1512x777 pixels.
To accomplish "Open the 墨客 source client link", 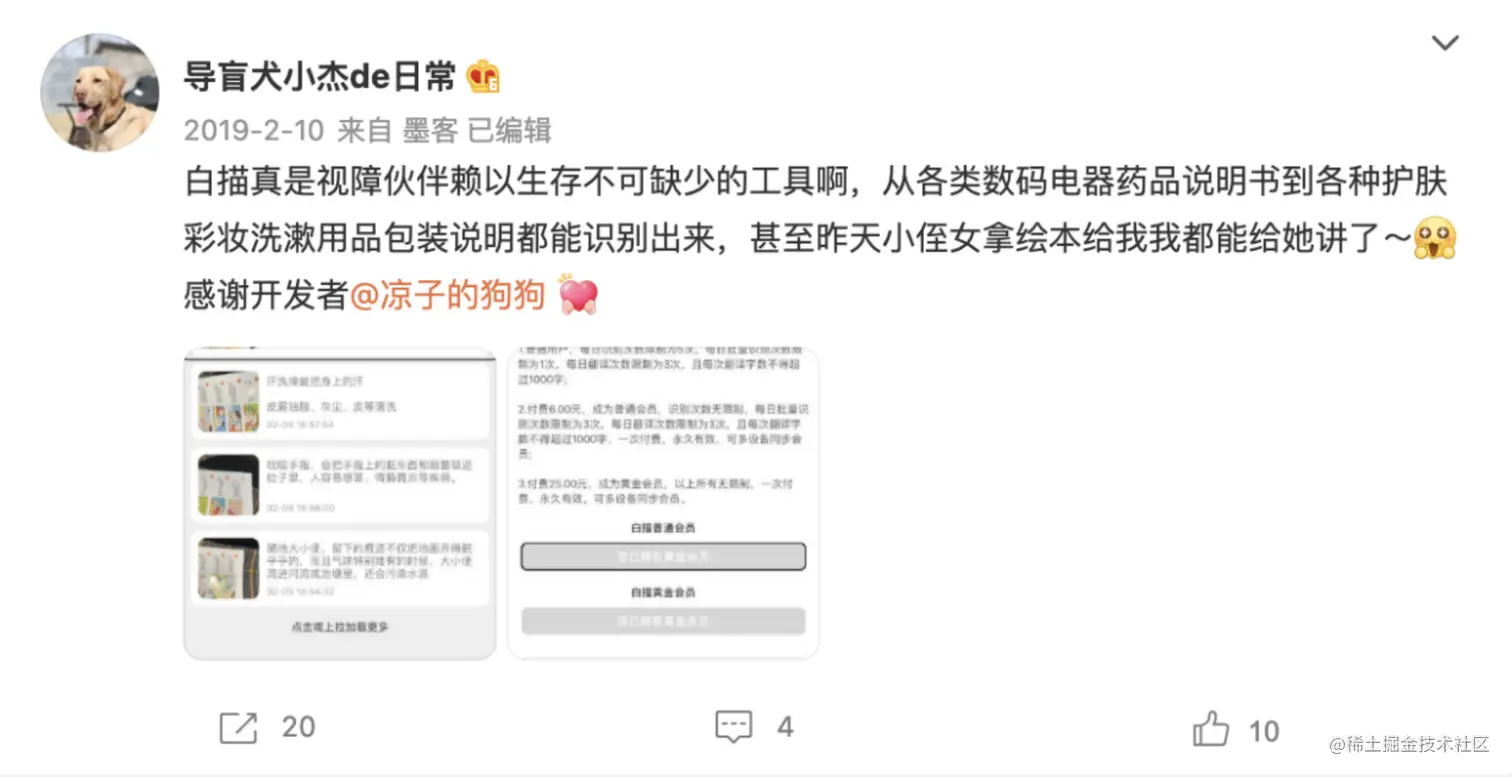I will click(430, 130).
